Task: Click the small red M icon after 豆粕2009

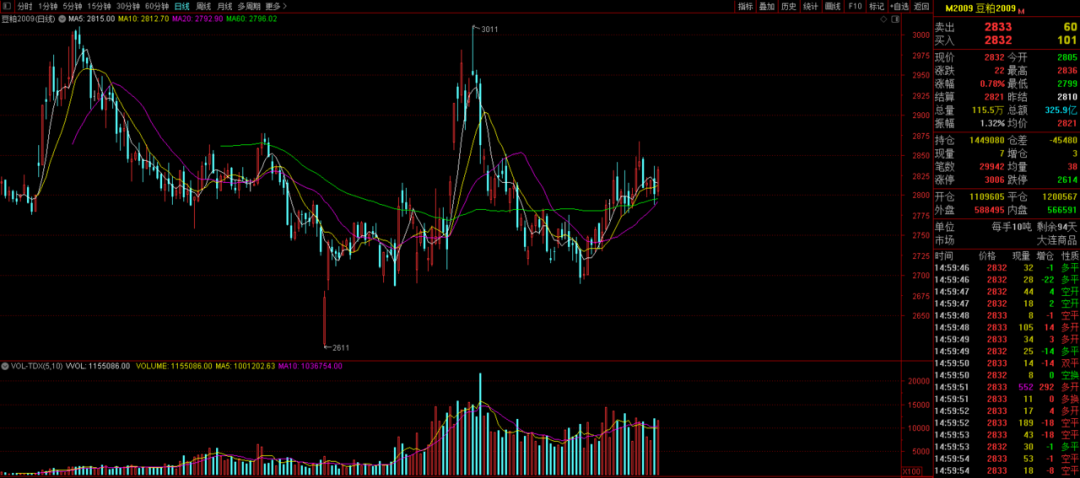Action: pyautogui.click(x=1021, y=11)
